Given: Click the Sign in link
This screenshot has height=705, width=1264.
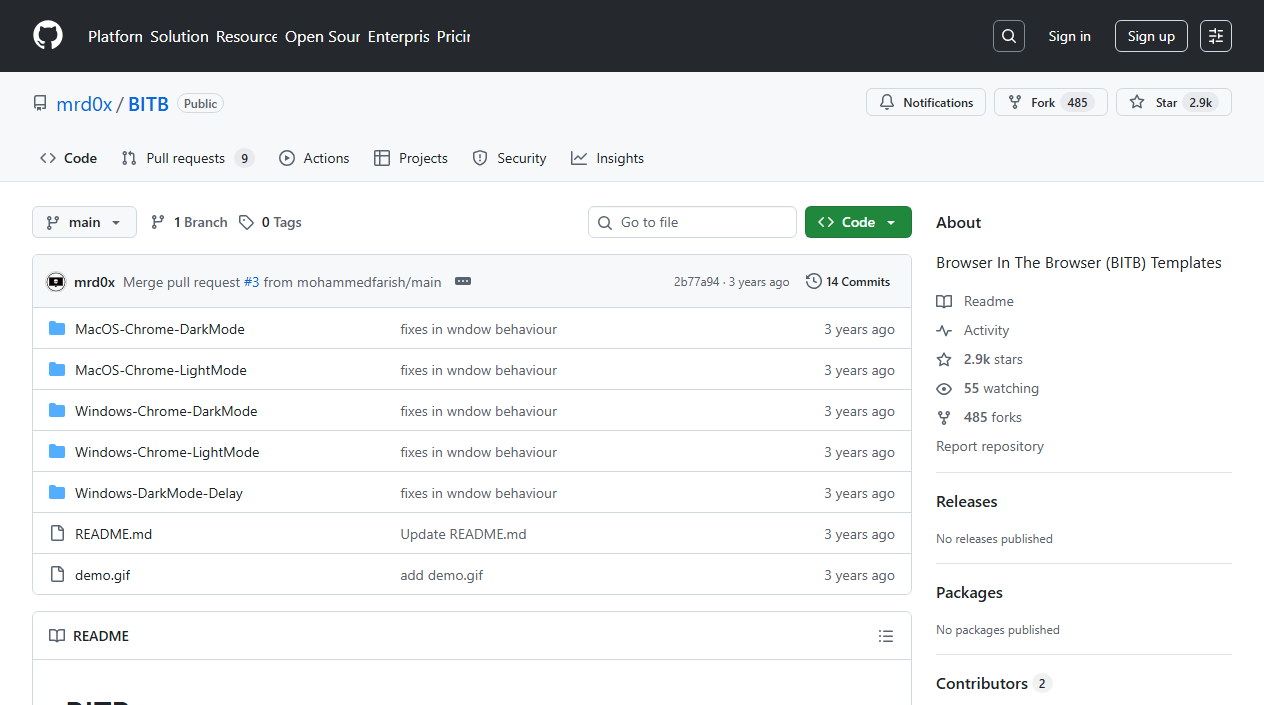Looking at the screenshot, I should click(x=1070, y=36).
